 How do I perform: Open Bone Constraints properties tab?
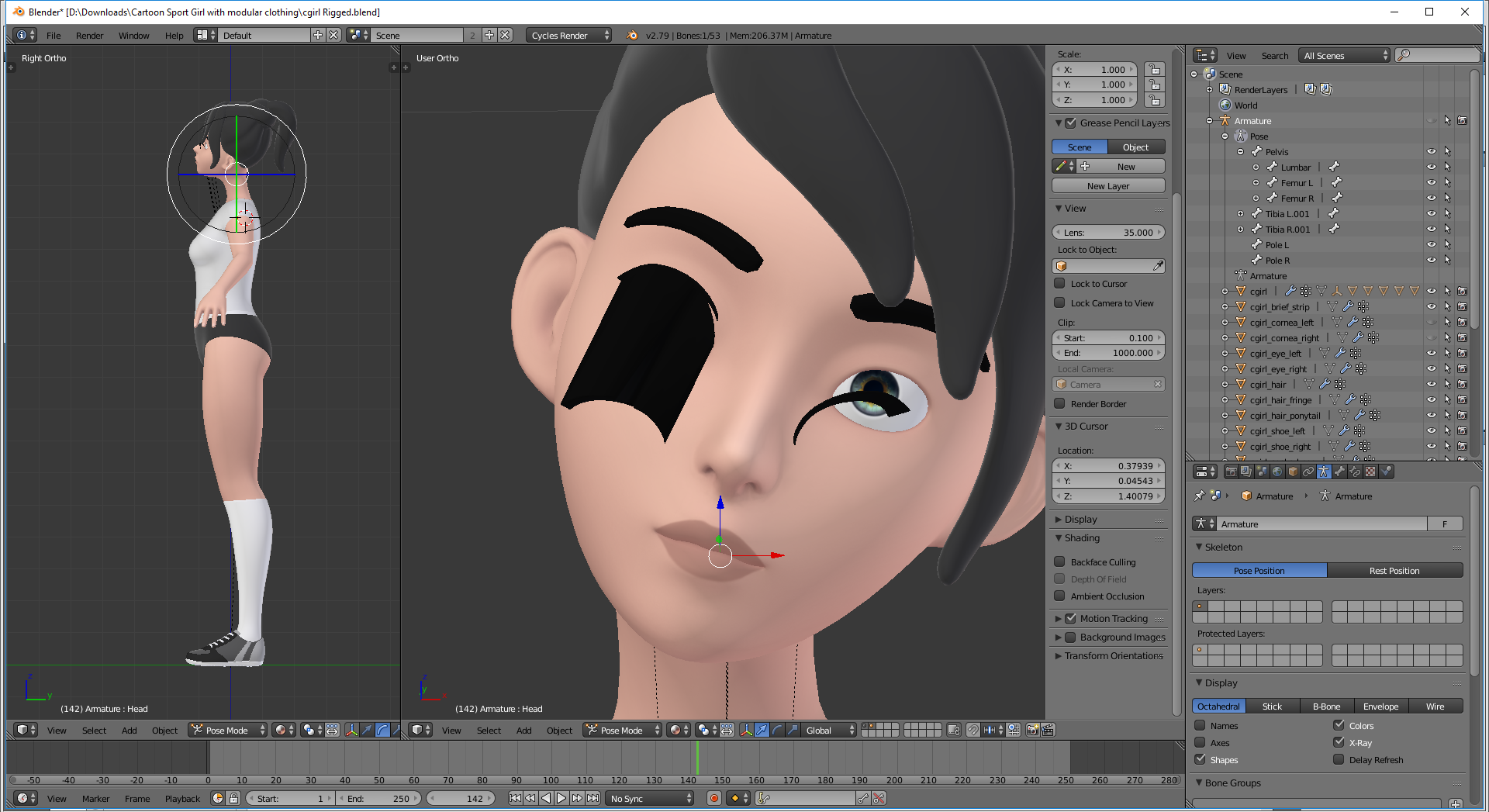pyautogui.click(x=1355, y=472)
